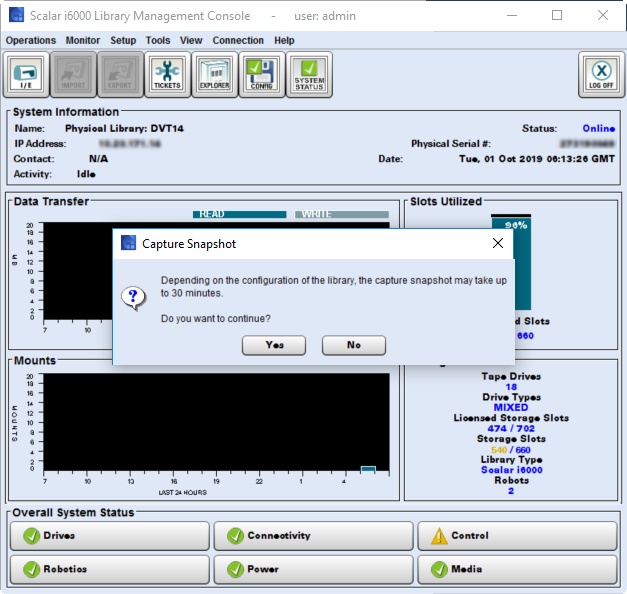Click the question mark dialog icon

[x=134, y=298]
